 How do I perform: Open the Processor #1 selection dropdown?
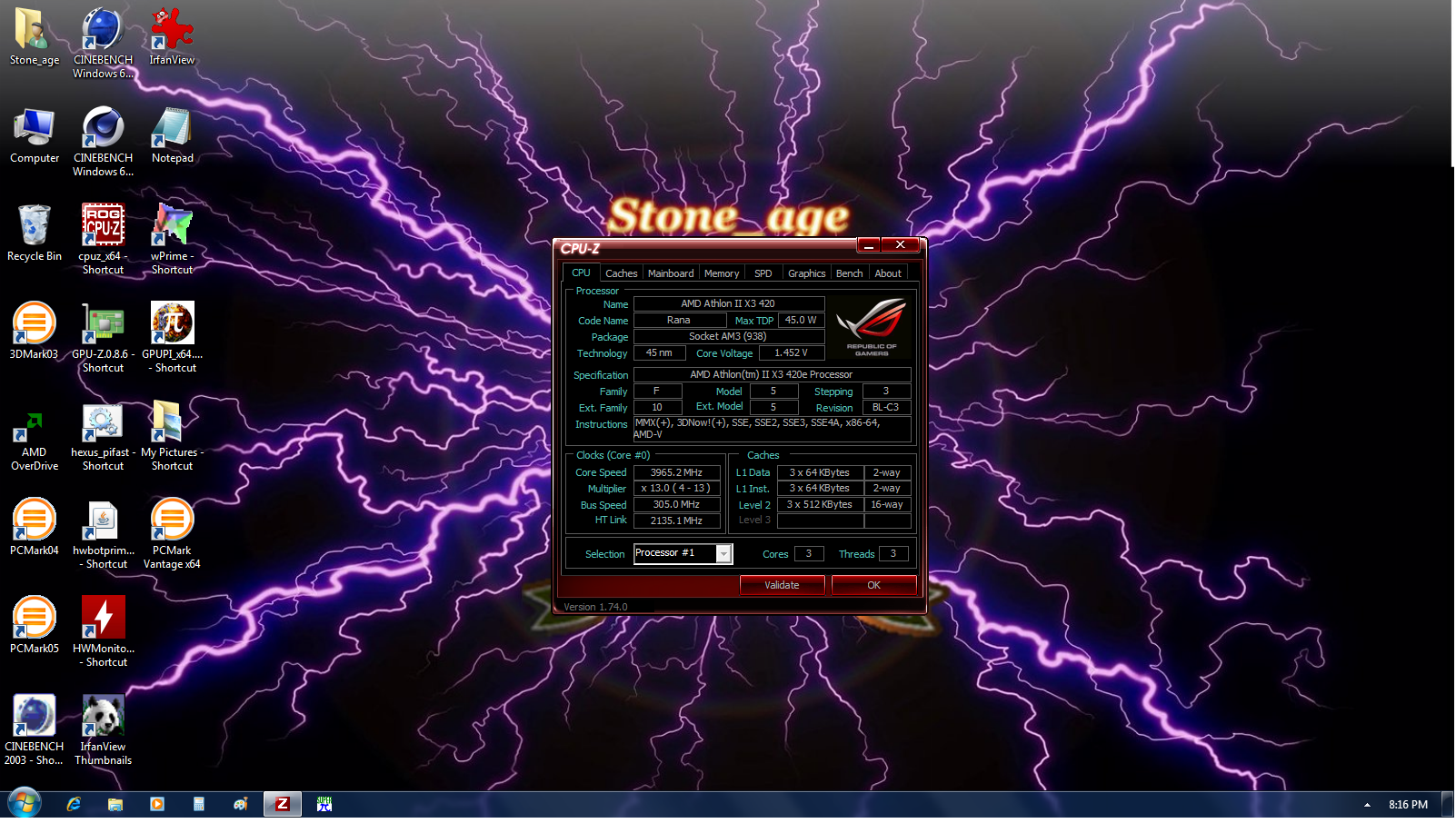point(683,553)
